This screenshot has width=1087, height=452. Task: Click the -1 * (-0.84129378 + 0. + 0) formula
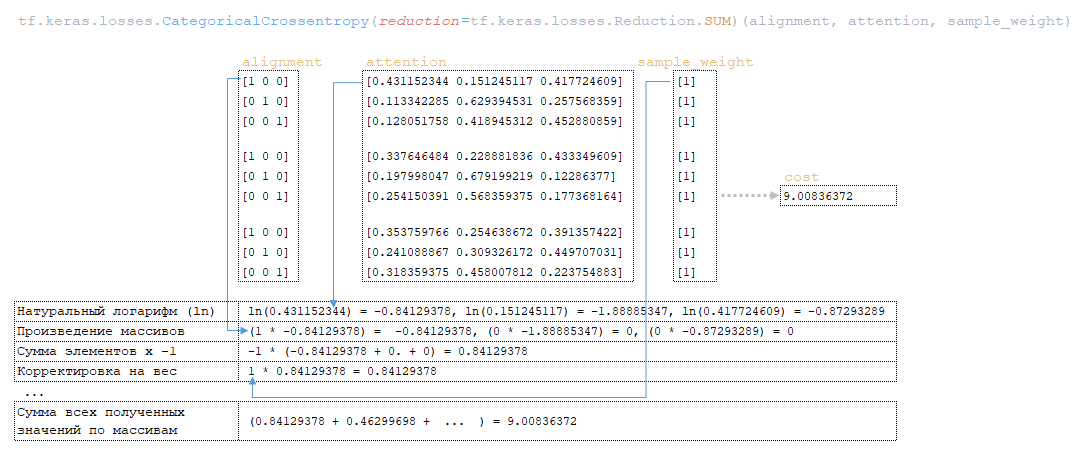388,351
